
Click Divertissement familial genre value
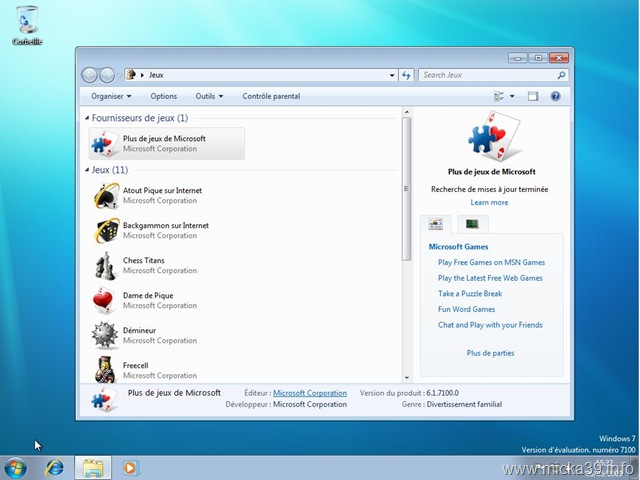(x=464, y=404)
